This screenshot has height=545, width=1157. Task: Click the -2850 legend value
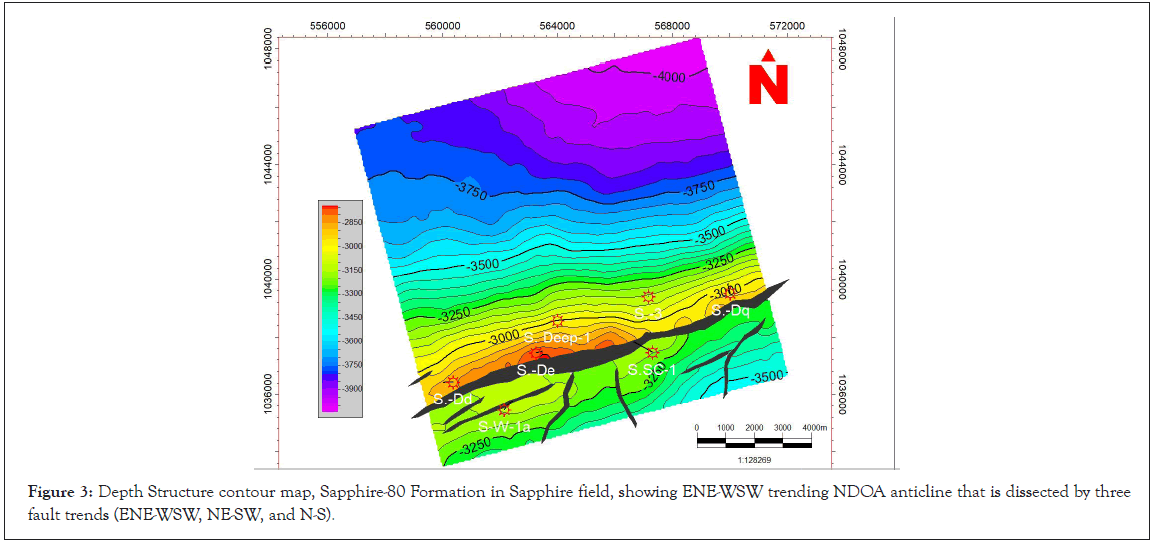click(x=350, y=221)
